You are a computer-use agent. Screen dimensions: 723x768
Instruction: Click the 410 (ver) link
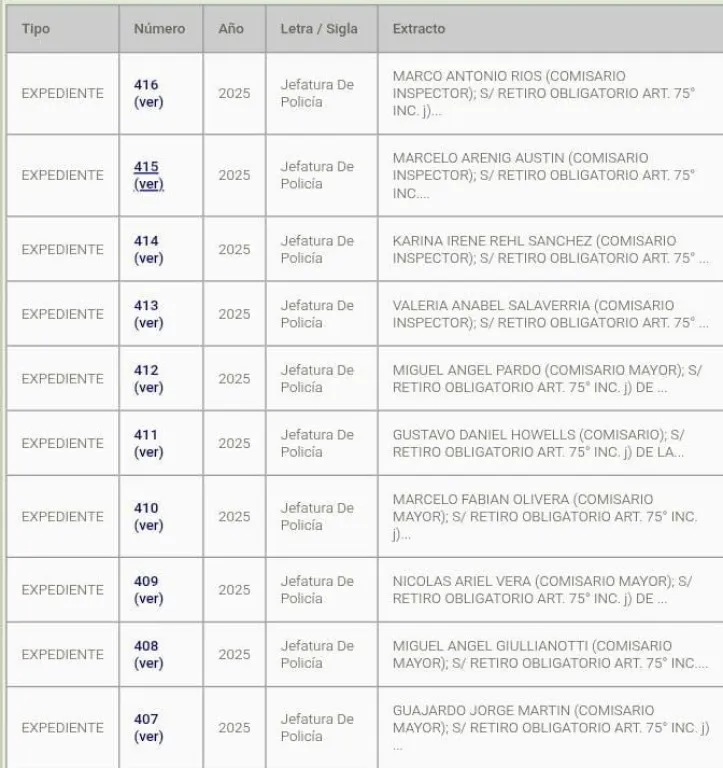pyautogui.click(x=148, y=516)
